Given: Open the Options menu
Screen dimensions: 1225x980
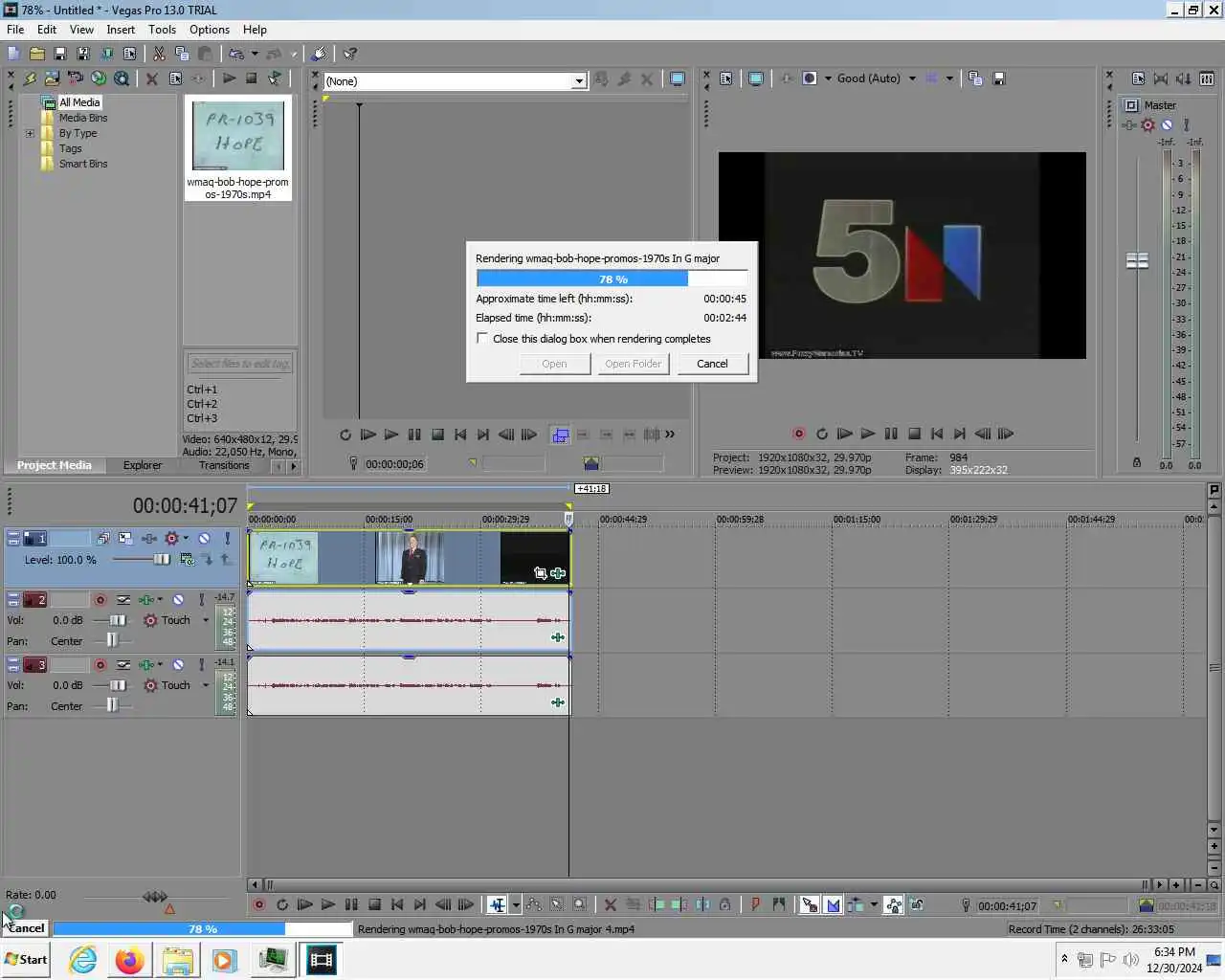Looking at the screenshot, I should (x=210, y=30).
